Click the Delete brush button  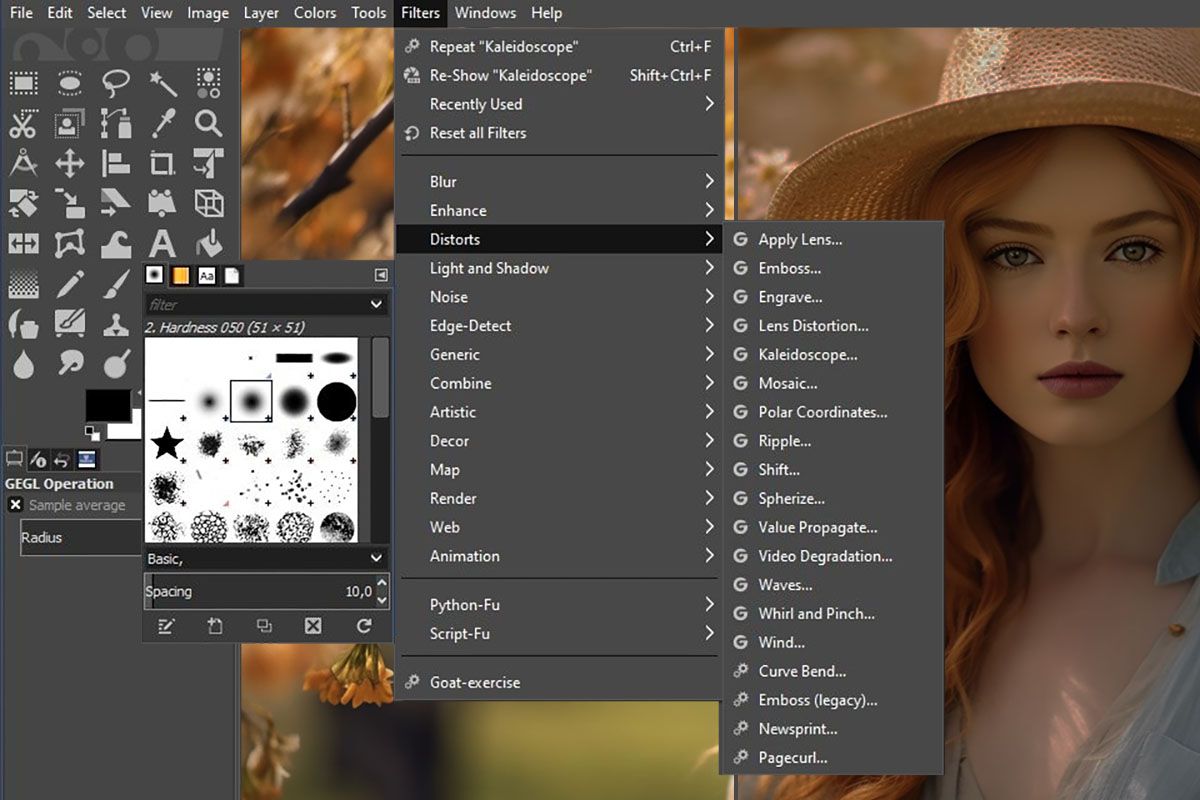tap(313, 626)
